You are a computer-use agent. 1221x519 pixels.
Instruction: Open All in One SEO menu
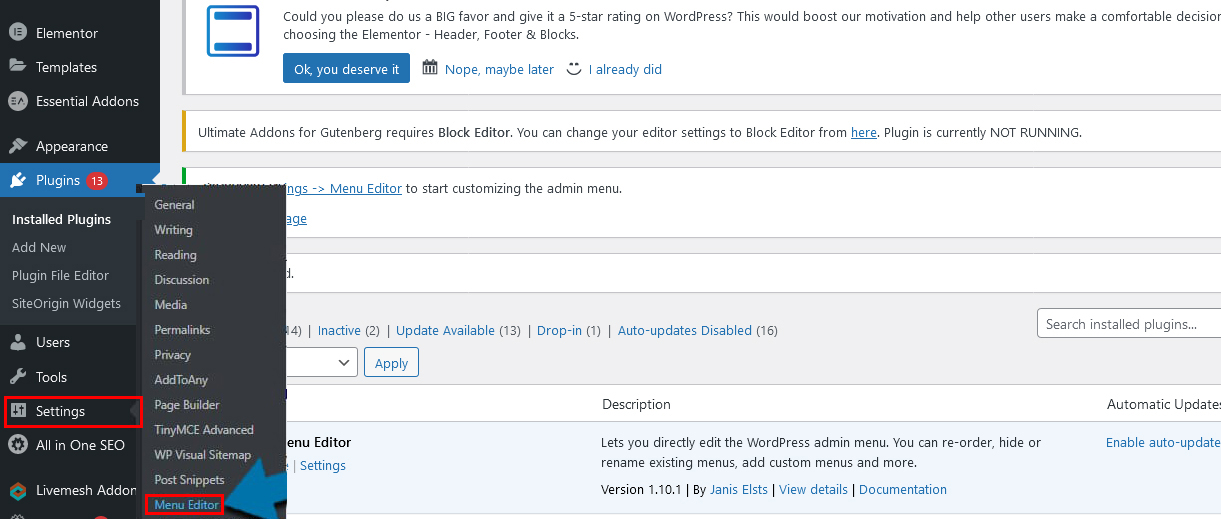pos(80,445)
